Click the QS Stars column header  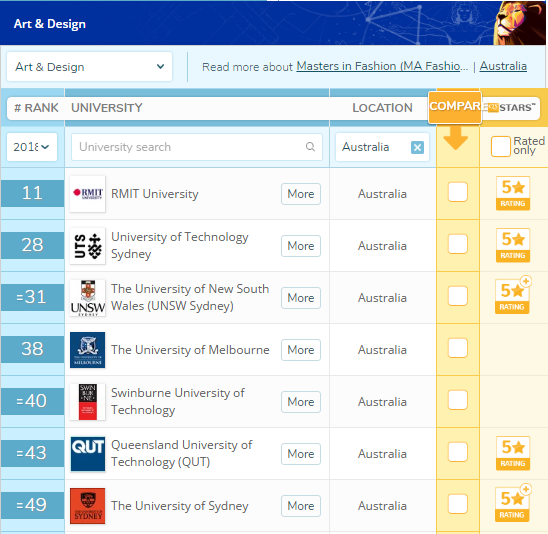(x=511, y=107)
